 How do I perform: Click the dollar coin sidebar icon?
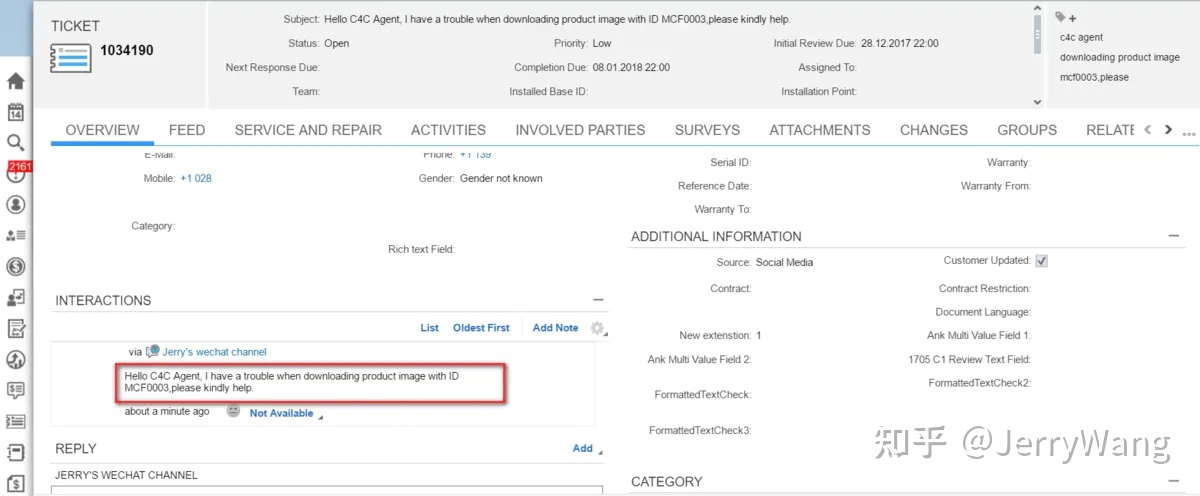pos(16,267)
